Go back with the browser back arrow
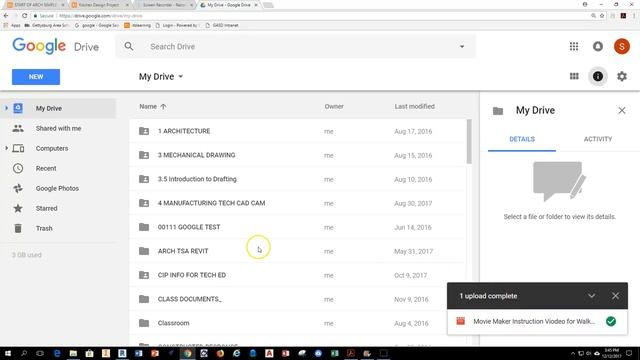 [x=6, y=16]
